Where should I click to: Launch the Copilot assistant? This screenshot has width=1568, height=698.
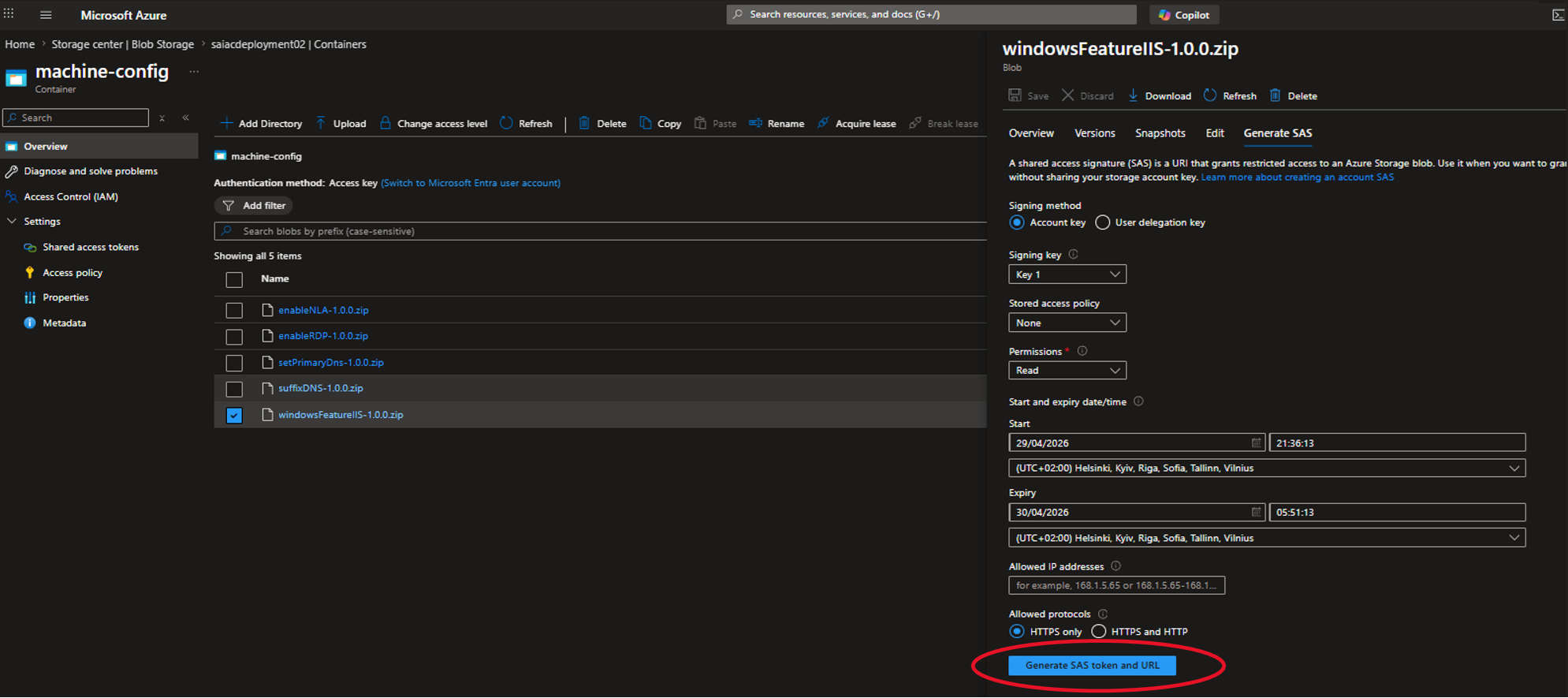[x=1184, y=15]
